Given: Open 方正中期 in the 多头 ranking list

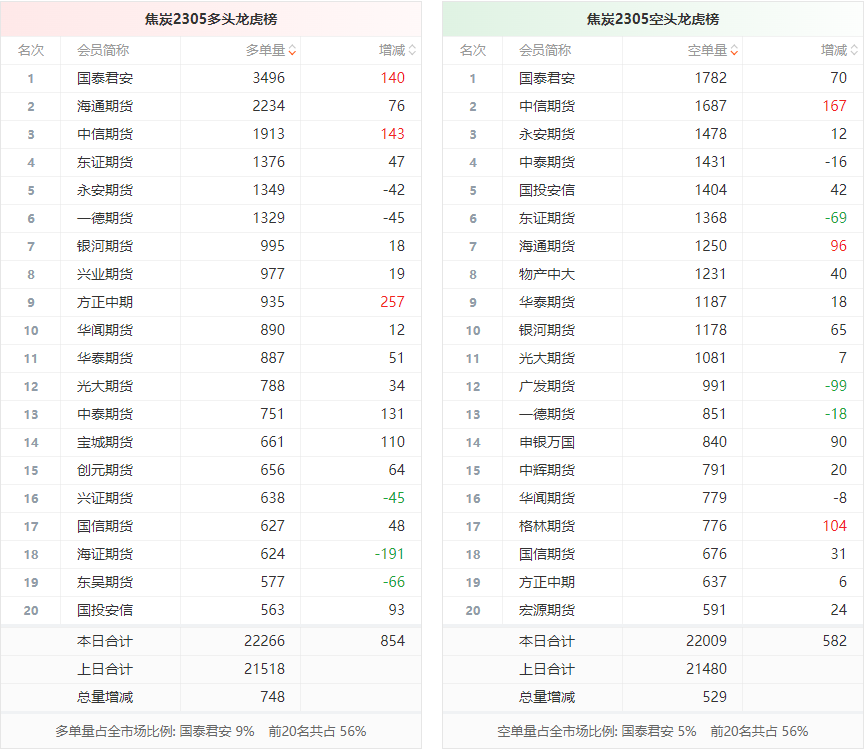Looking at the screenshot, I should (x=104, y=302).
